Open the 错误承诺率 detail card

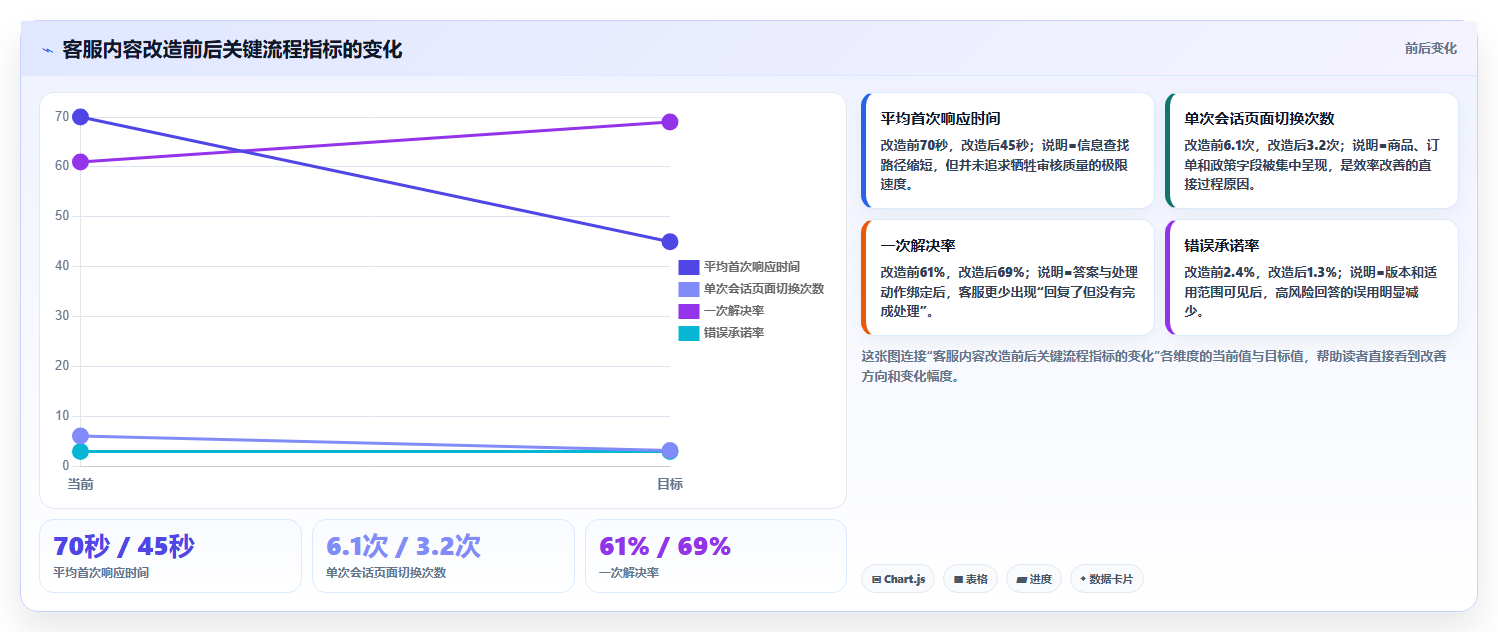(1311, 278)
